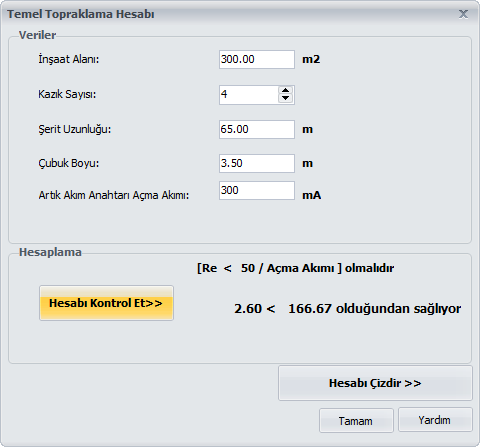
Task: Focus the Artık Akım Anahtarı Açma Akımı field
Action: coord(257,191)
